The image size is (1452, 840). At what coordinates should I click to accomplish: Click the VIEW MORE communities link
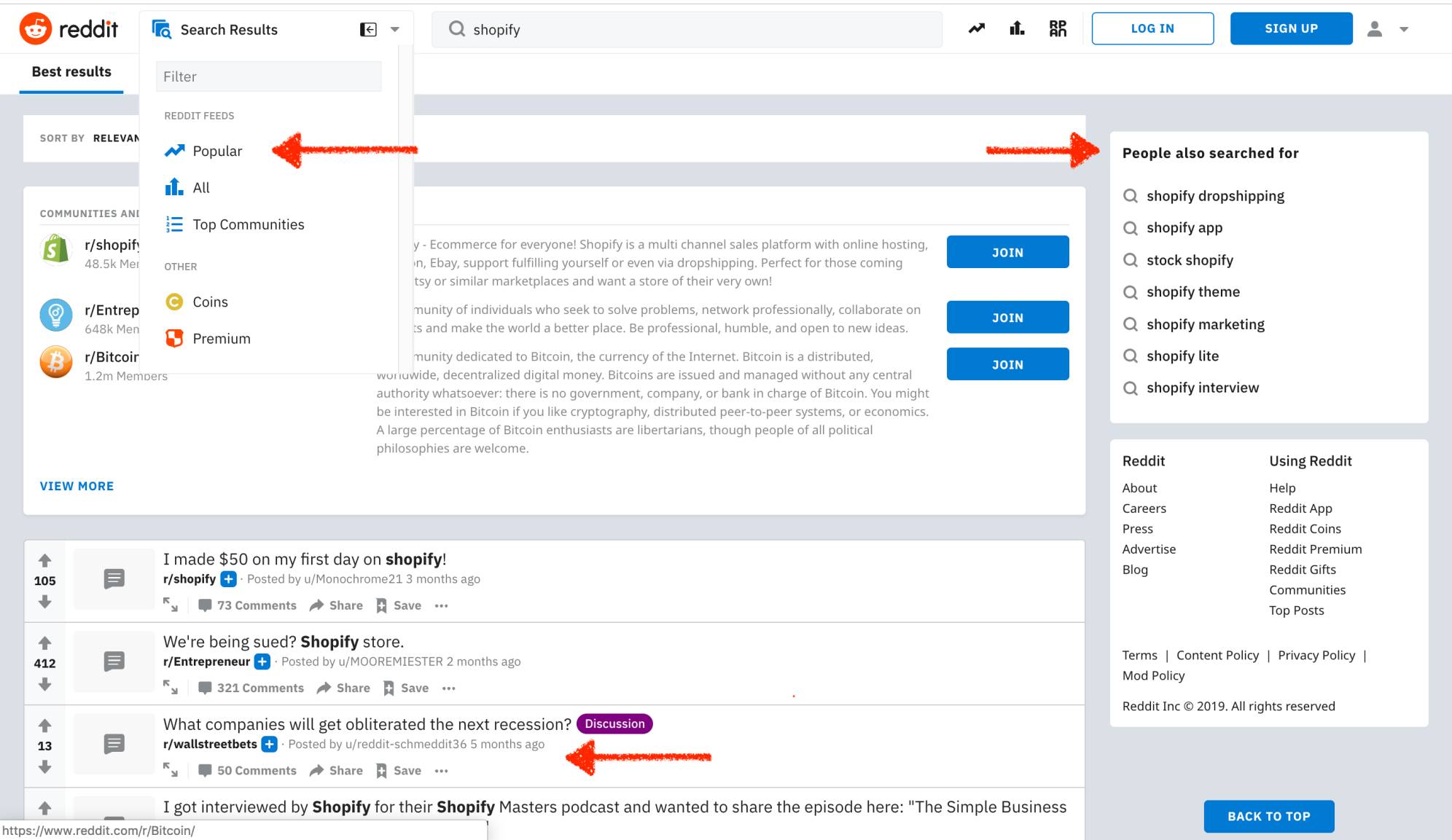pyautogui.click(x=77, y=486)
